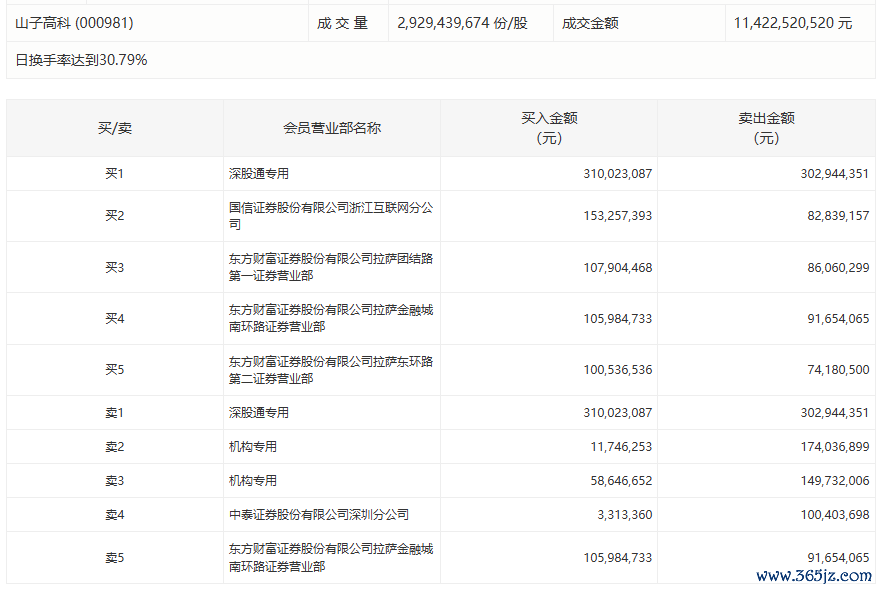Viewport: 879px width, 591px height.
Task: Select sell amount 149,732,006
Action: point(835,481)
